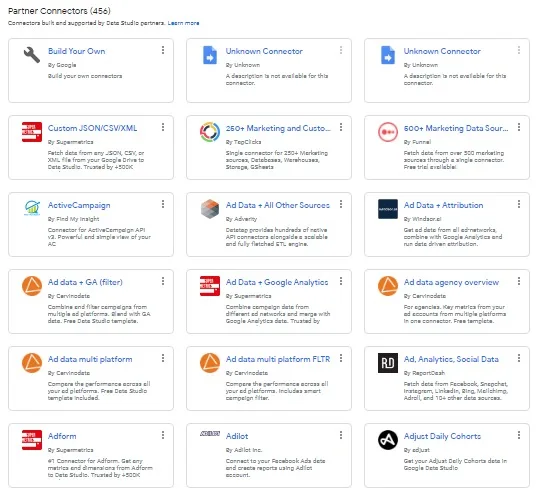Click the Custom JSON/CSV/XML Supermetrics icon
The image size is (537, 496).
32,132
